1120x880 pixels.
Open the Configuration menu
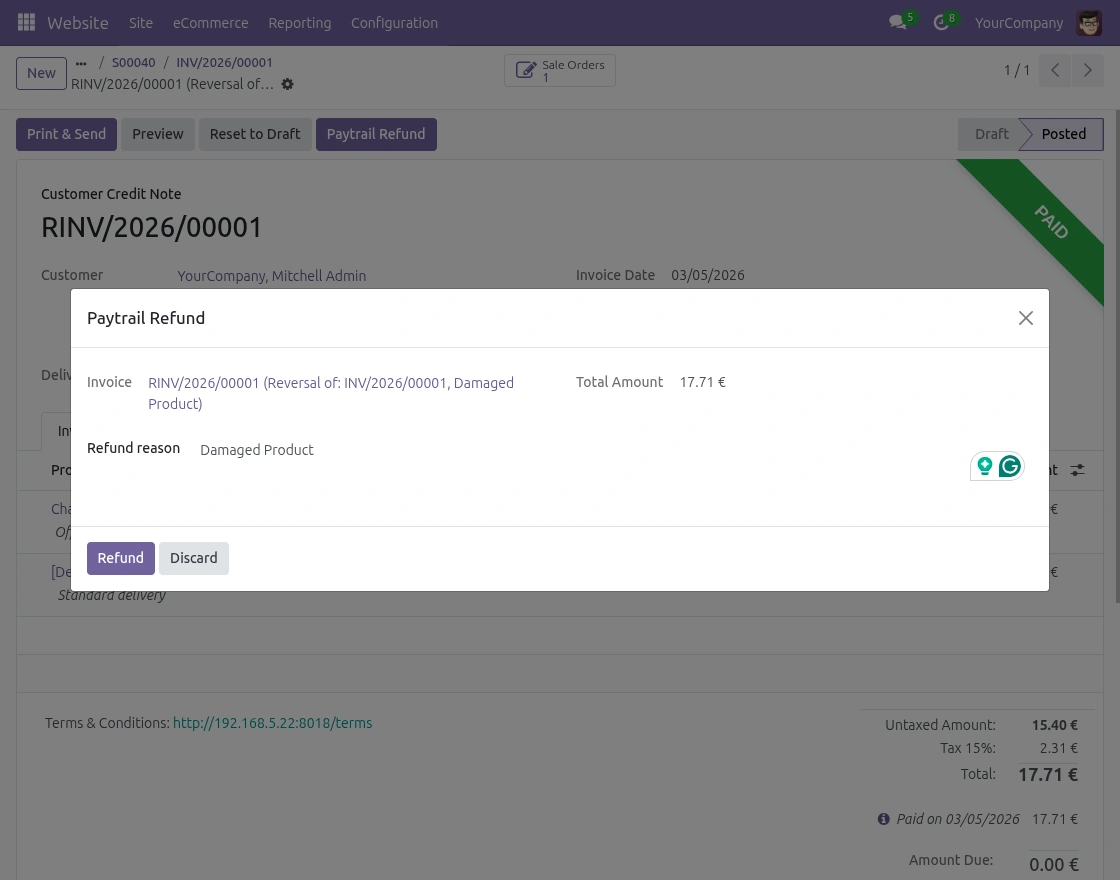point(394,22)
